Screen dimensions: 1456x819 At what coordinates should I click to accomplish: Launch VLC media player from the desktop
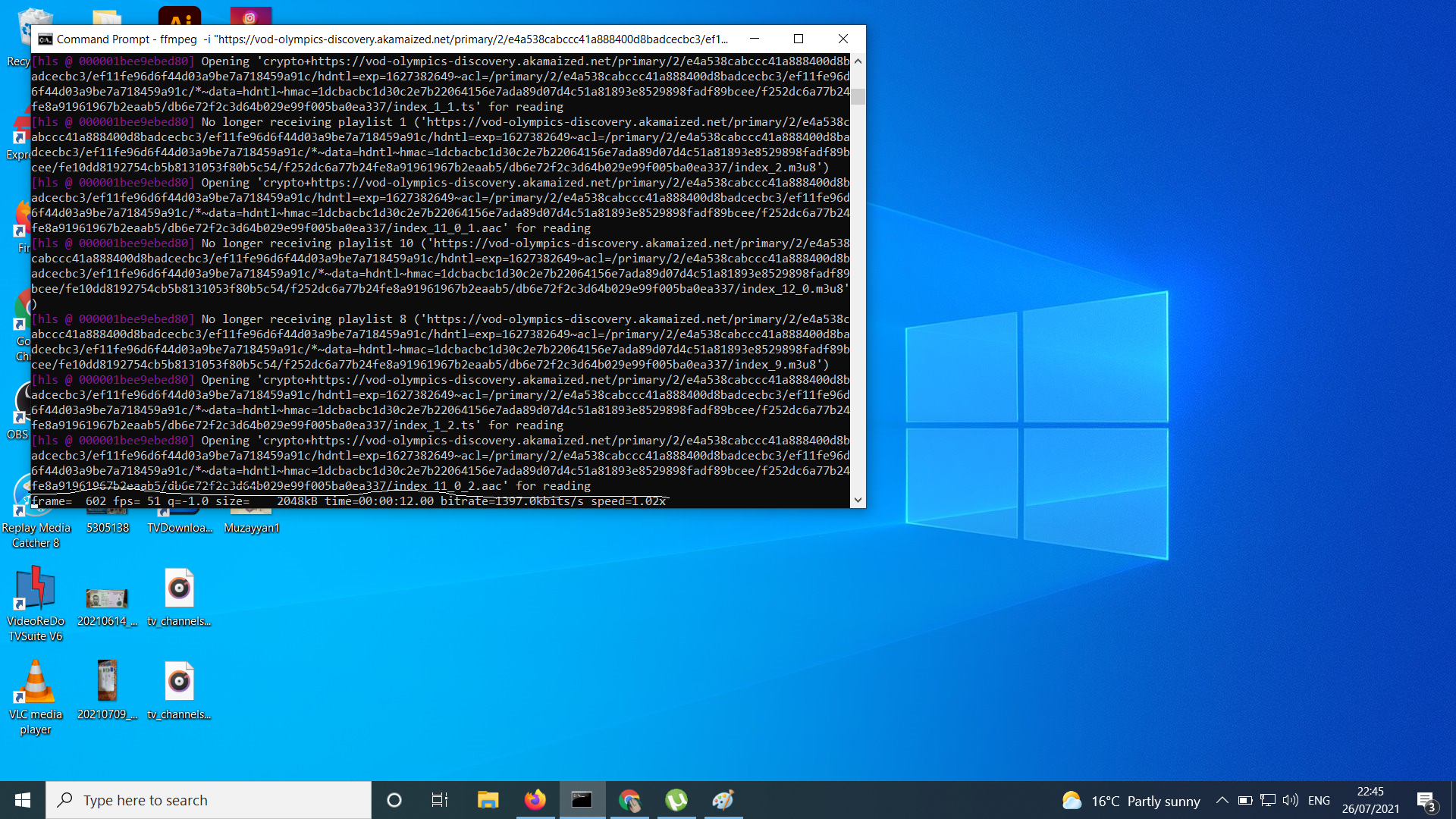pyautogui.click(x=36, y=698)
